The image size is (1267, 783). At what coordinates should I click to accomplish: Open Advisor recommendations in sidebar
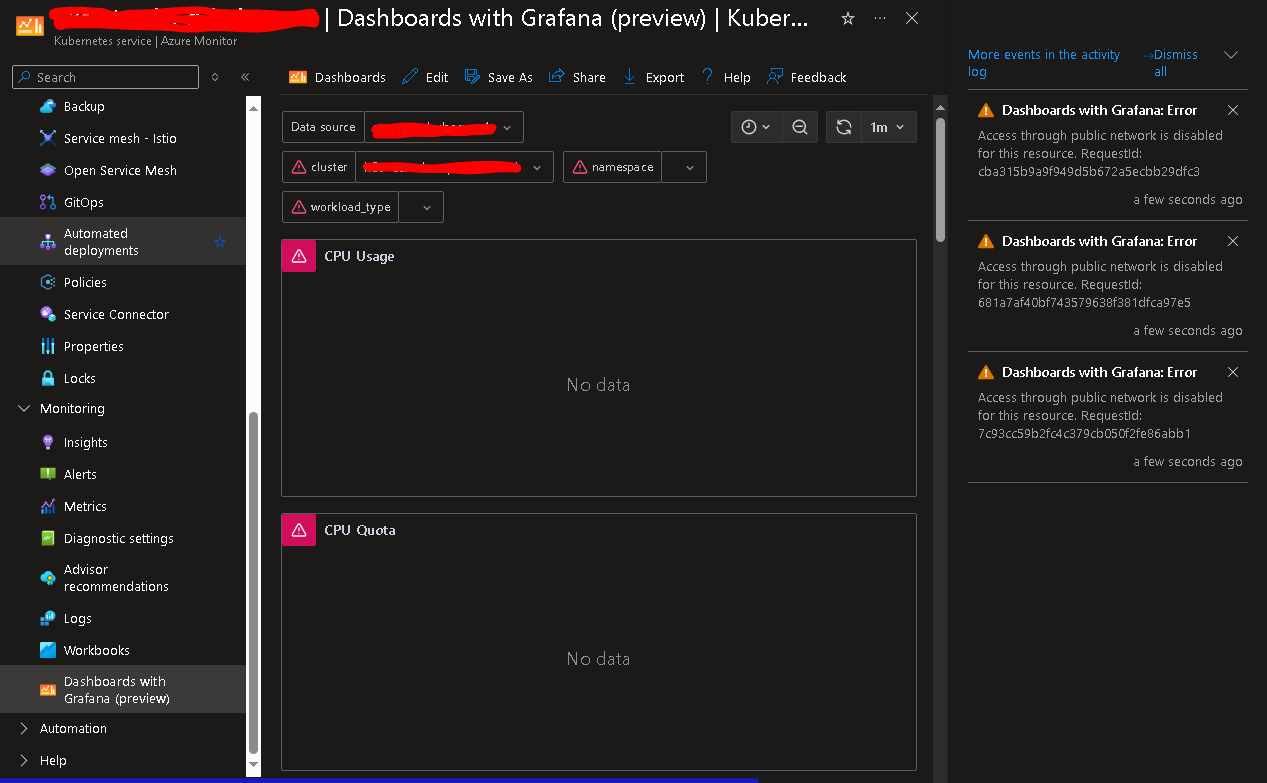point(116,578)
